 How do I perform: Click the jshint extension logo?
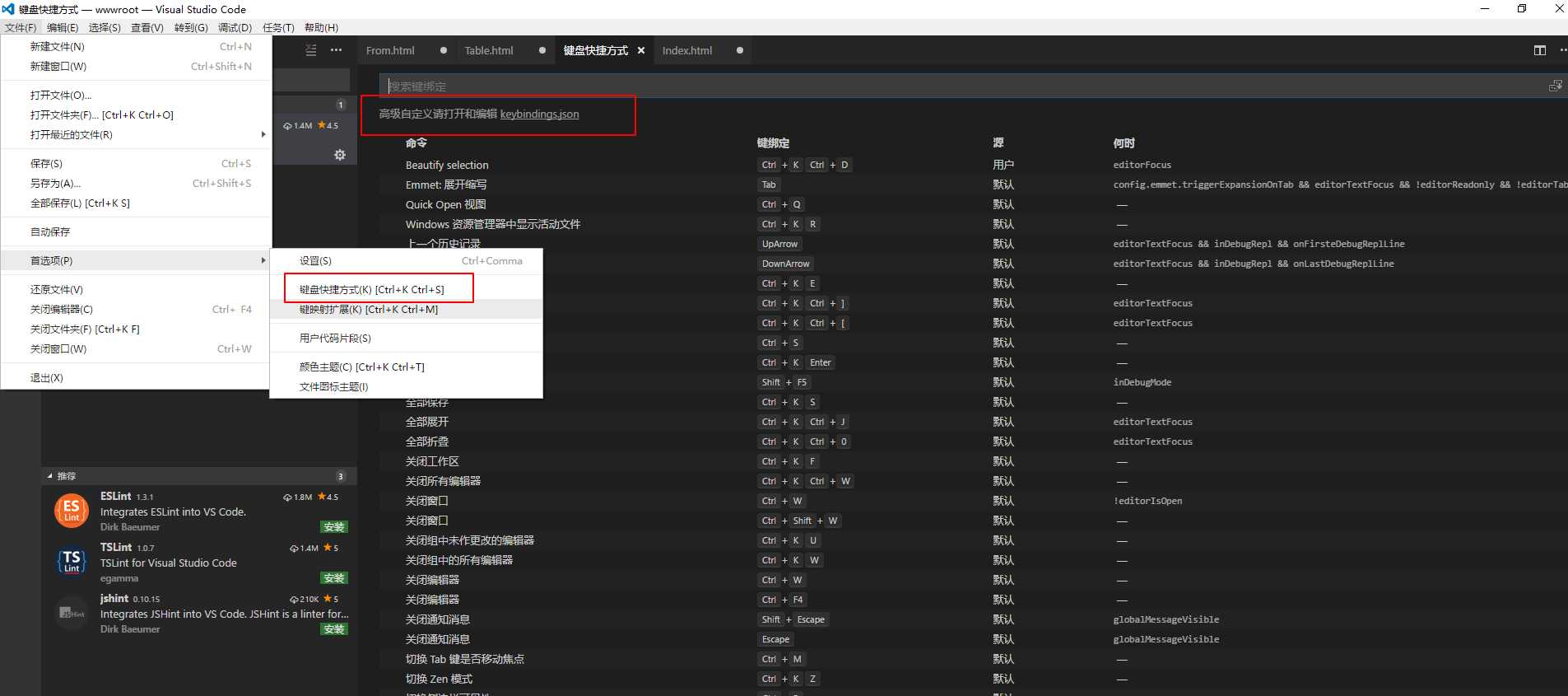coord(72,613)
